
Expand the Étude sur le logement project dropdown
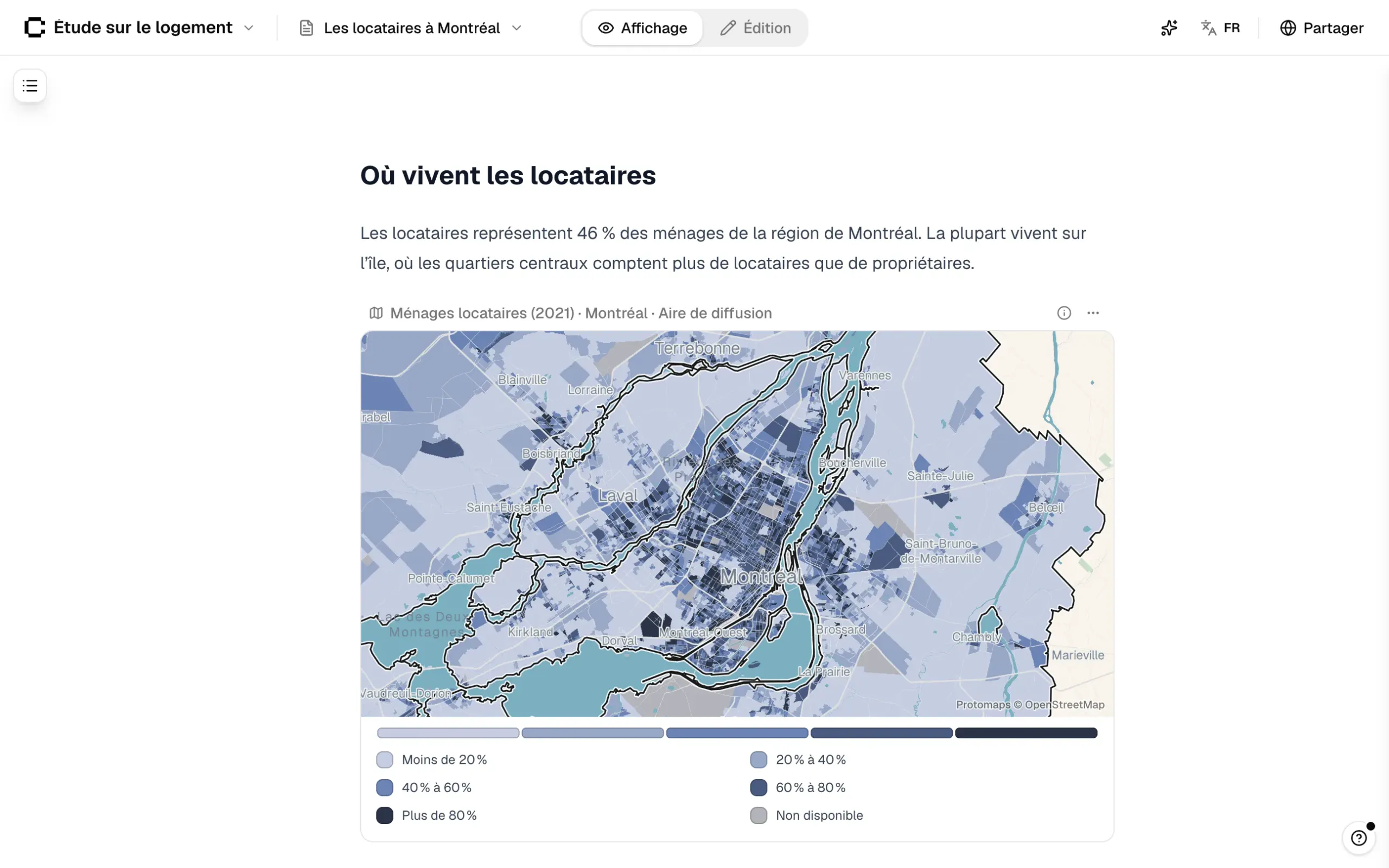[249, 28]
